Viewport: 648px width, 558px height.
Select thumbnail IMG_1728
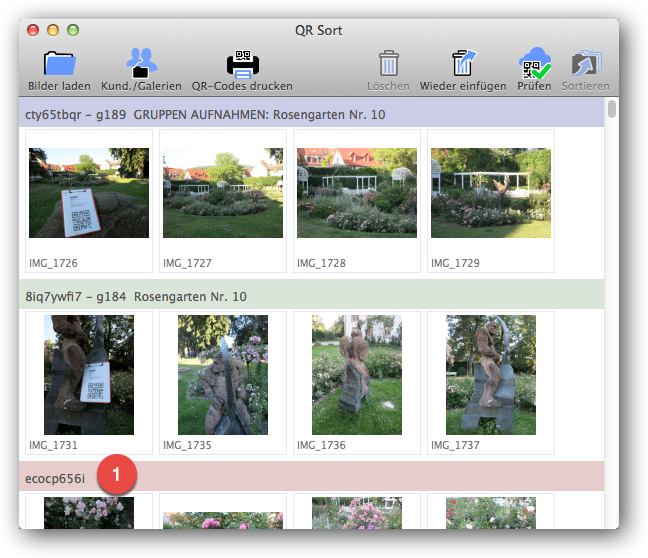[357, 193]
